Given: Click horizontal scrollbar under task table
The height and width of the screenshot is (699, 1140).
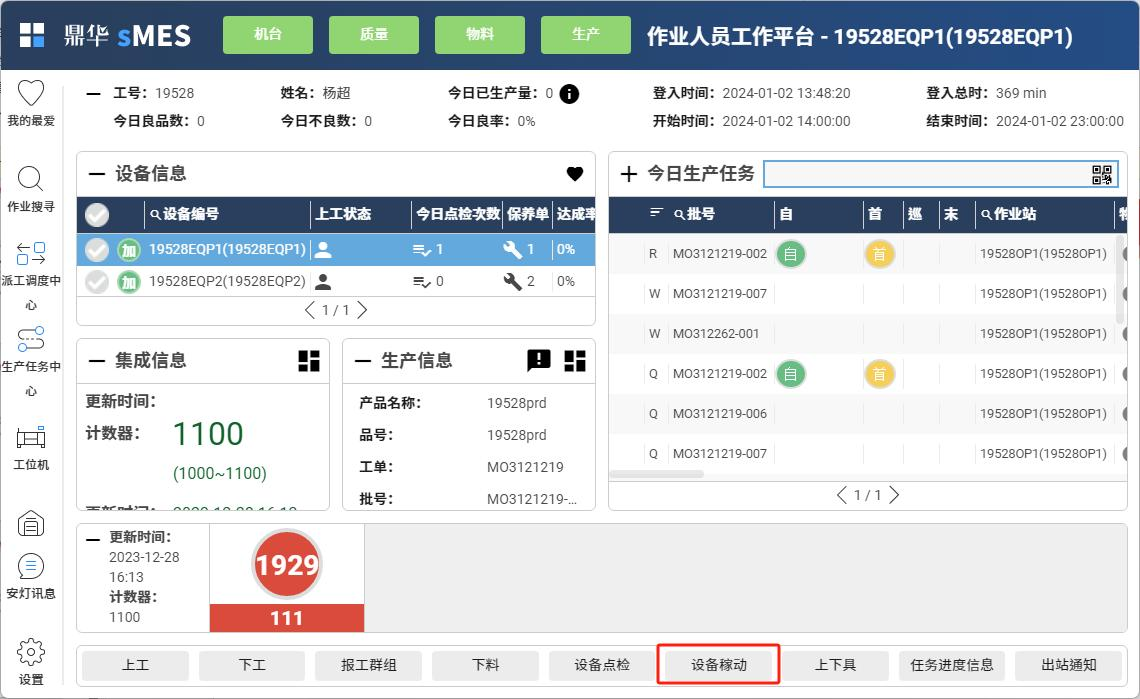Looking at the screenshot, I should point(657,474).
